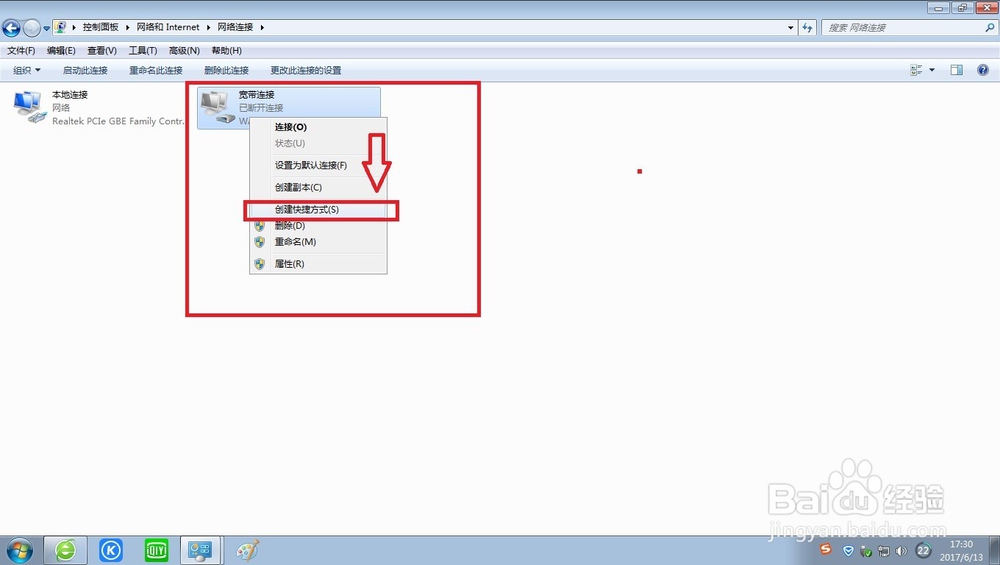Choose 连接(O) from the context menu
The image size is (1000, 565).
pyautogui.click(x=318, y=127)
